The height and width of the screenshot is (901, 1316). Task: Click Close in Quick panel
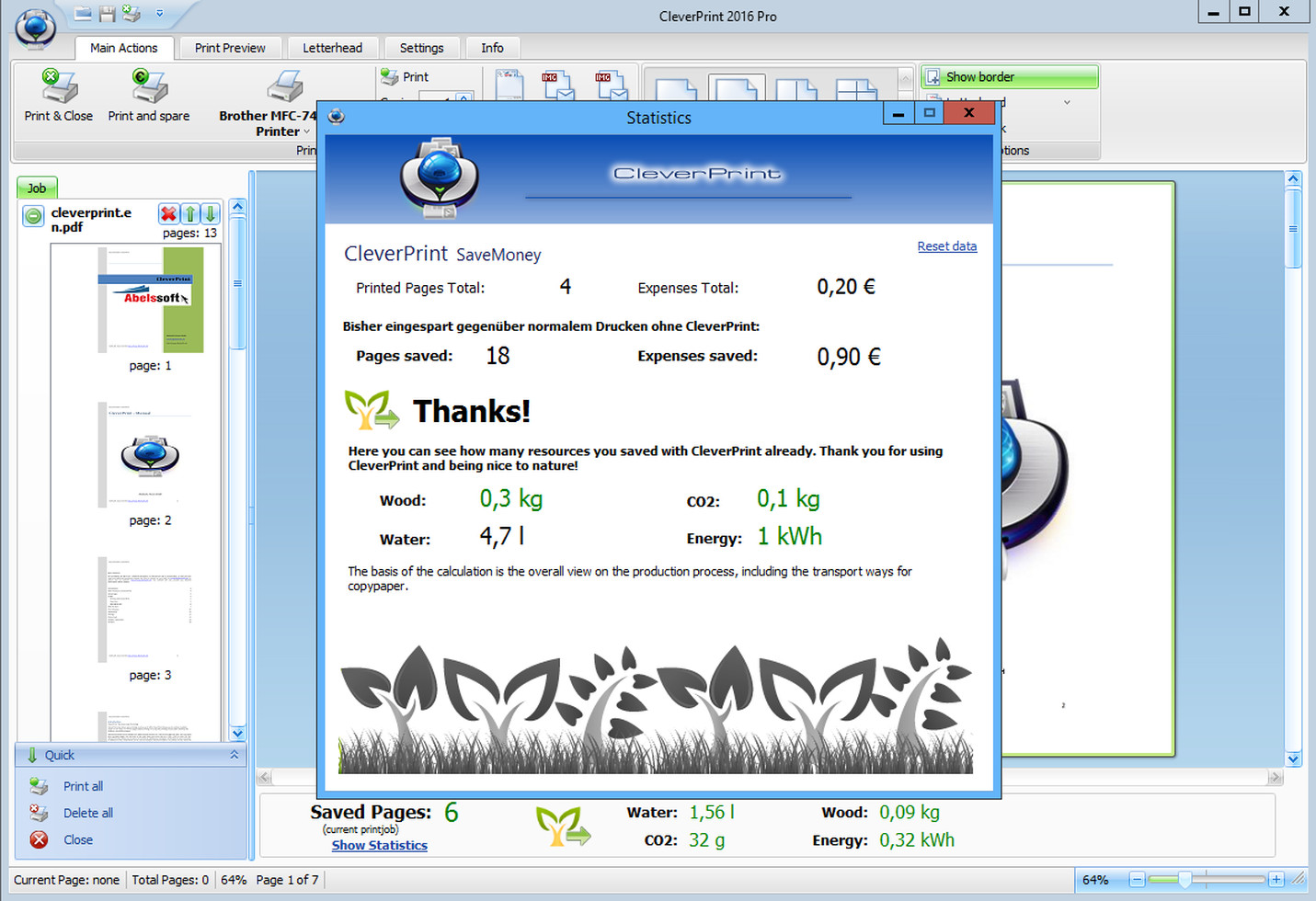[x=78, y=839]
